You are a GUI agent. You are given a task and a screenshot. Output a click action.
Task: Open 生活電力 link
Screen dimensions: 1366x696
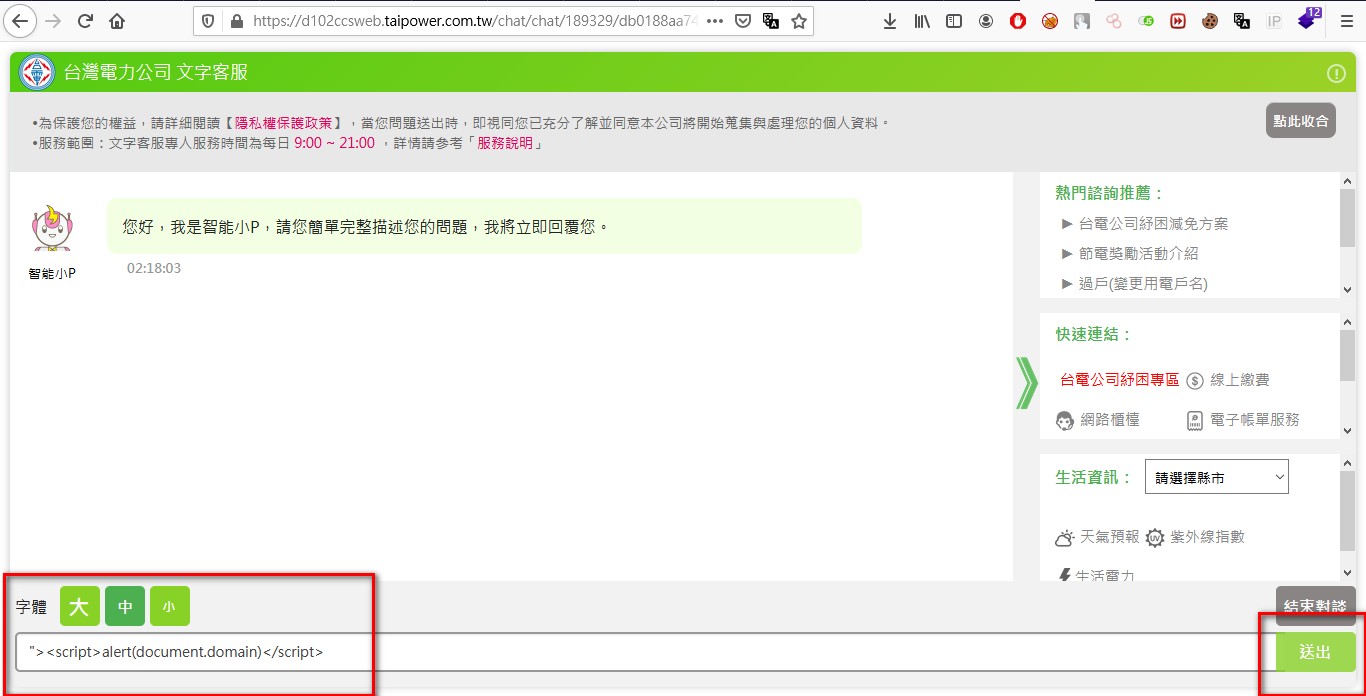(x=1096, y=575)
